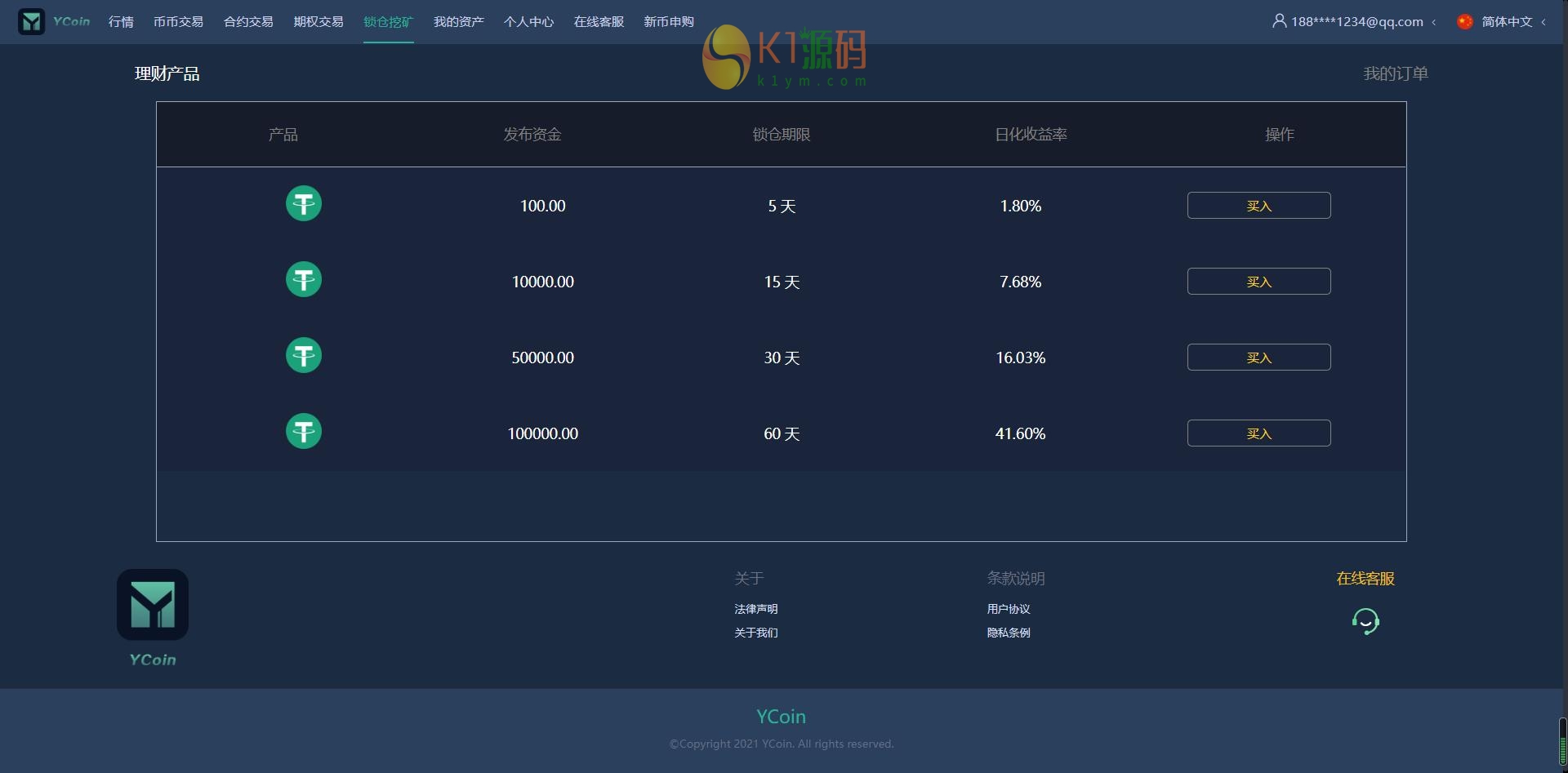The width and height of the screenshot is (1568, 773).
Task: Open the 新币申购 menu item
Action: [669, 22]
